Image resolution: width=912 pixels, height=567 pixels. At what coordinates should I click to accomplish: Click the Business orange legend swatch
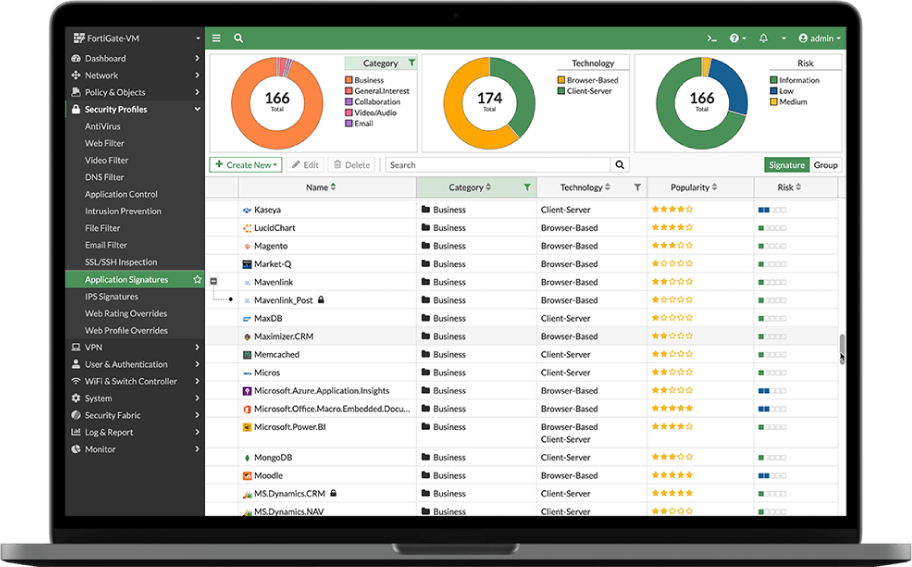pyautogui.click(x=349, y=80)
